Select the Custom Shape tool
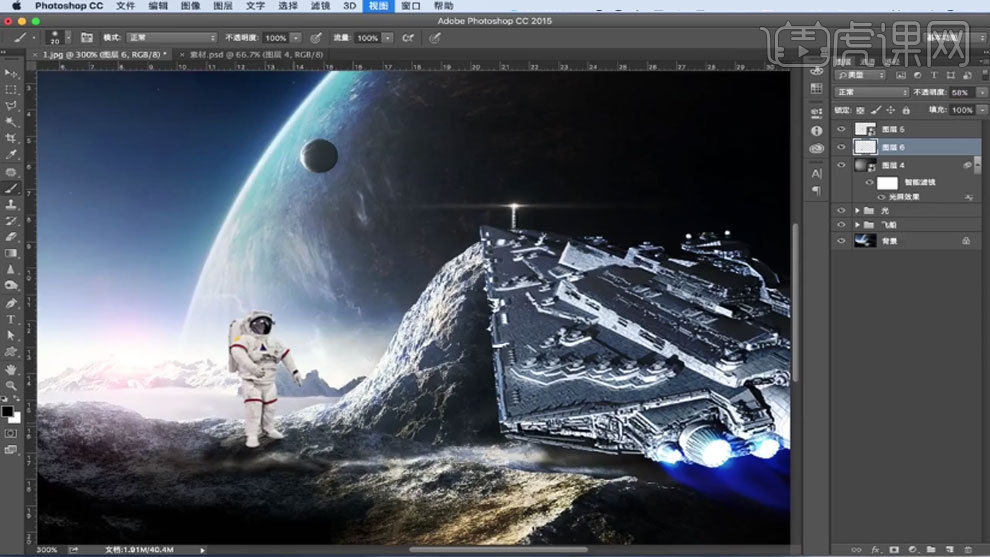990x557 pixels. point(11,352)
